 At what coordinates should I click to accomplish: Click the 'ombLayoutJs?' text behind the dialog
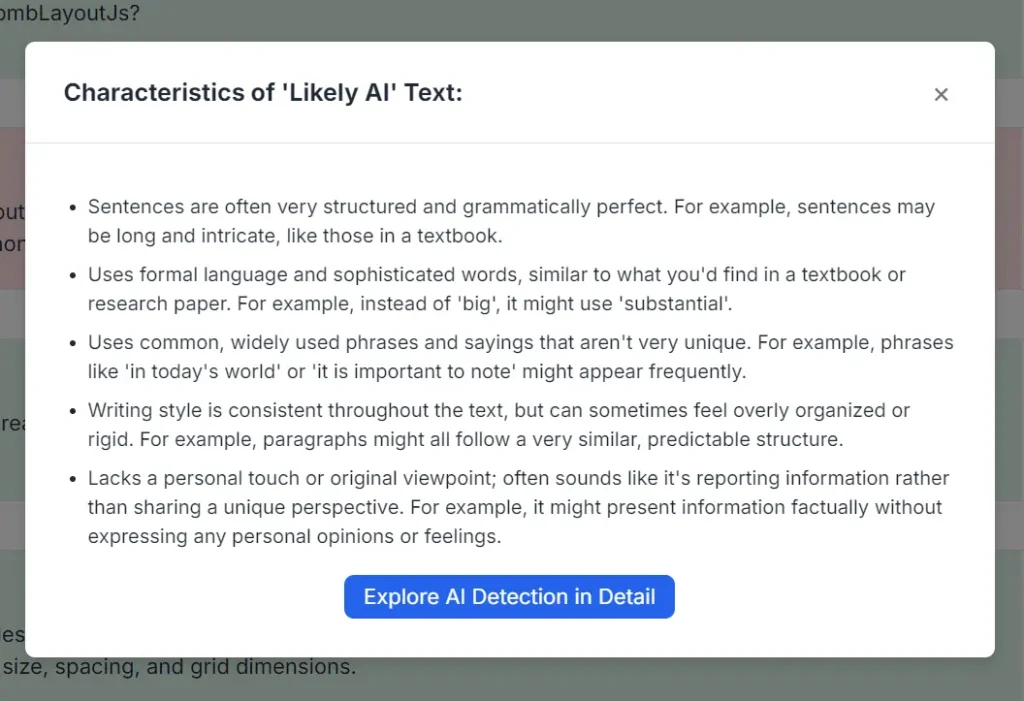click(x=68, y=14)
